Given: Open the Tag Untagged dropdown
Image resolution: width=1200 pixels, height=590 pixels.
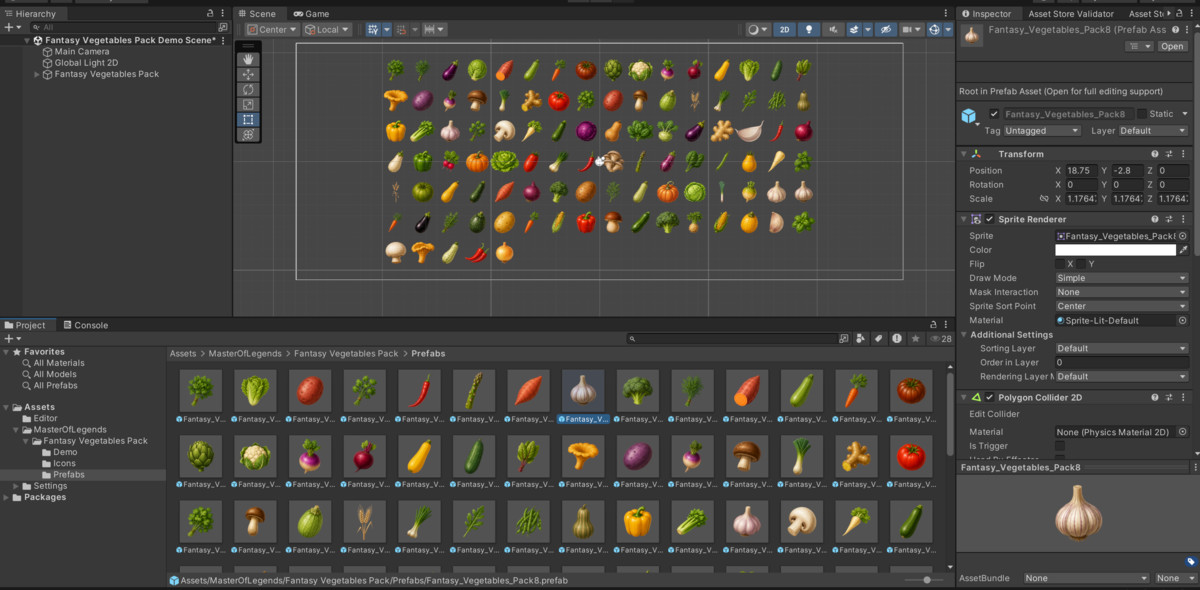Looking at the screenshot, I should point(1041,131).
